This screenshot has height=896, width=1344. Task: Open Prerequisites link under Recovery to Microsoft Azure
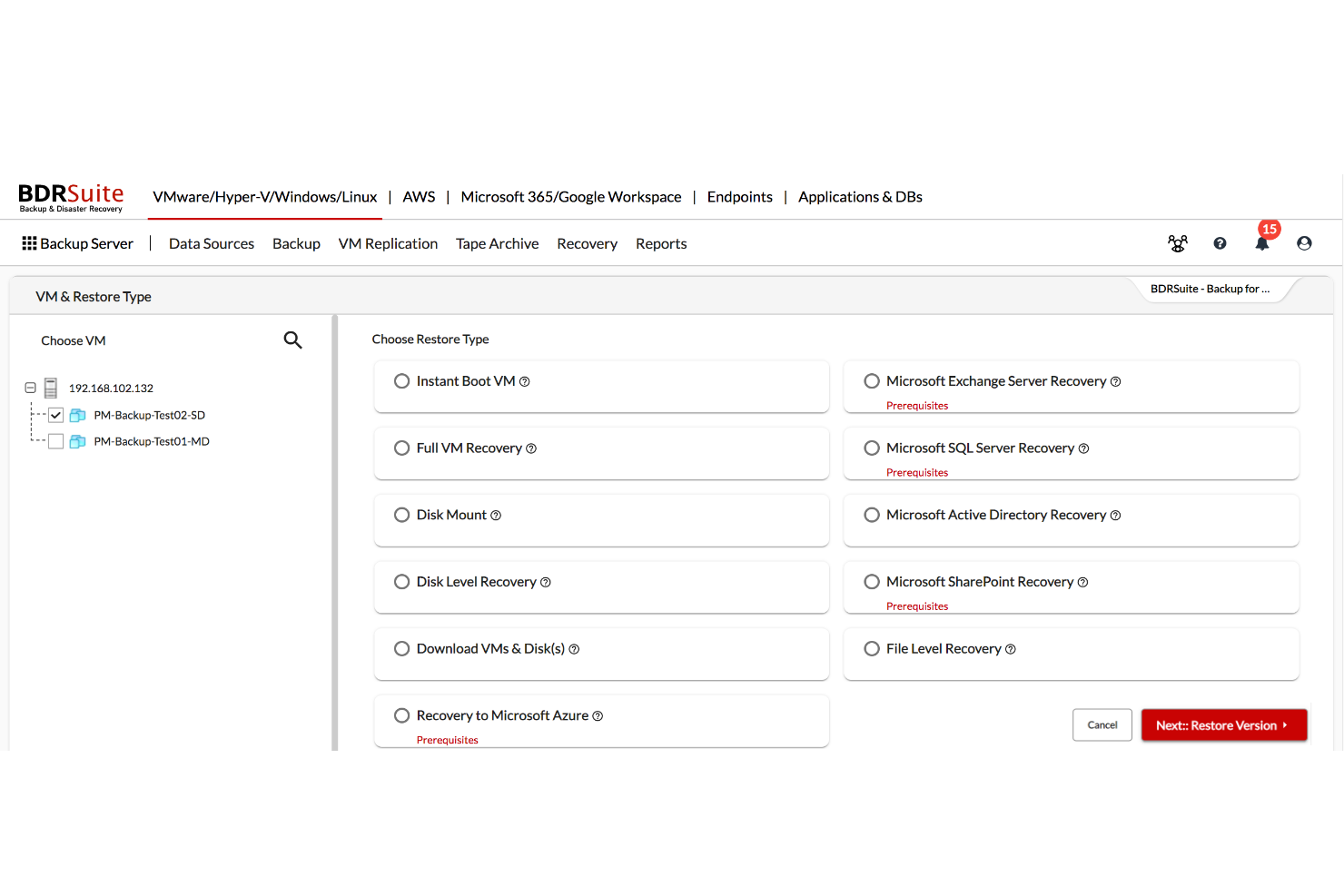pyautogui.click(x=448, y=740)
